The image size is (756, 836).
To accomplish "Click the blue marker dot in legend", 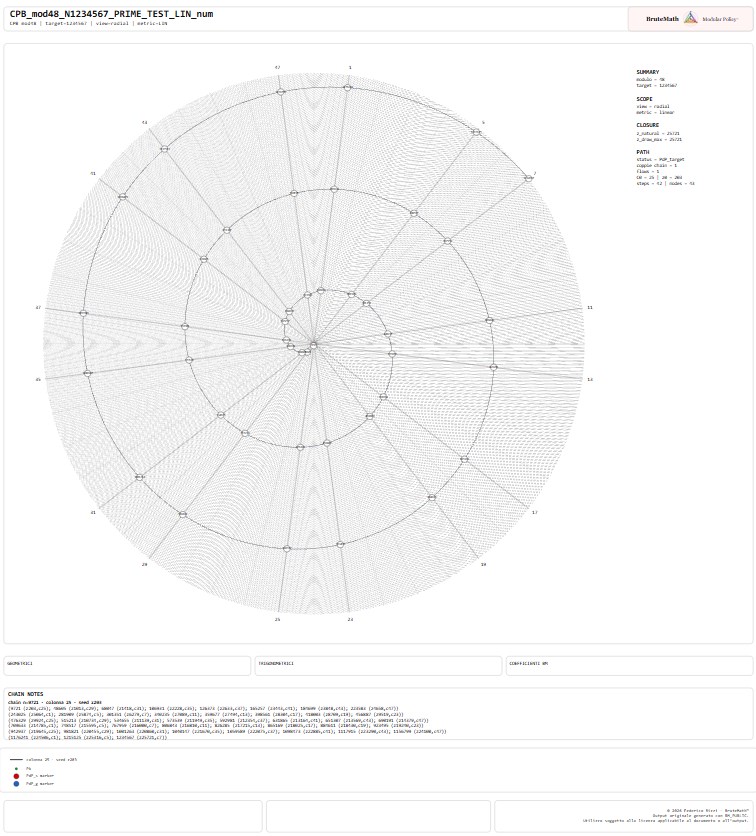I will tap(16, 784).
